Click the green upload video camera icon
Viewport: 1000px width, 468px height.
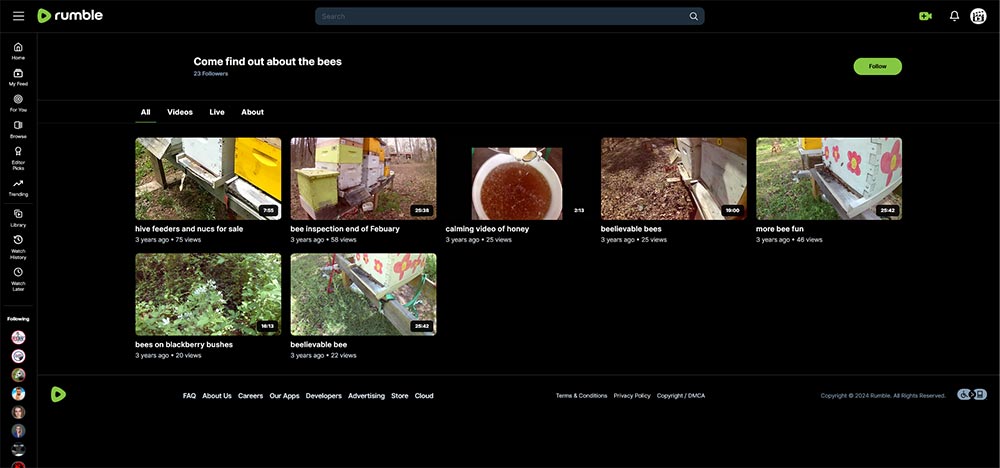(925, 17)
